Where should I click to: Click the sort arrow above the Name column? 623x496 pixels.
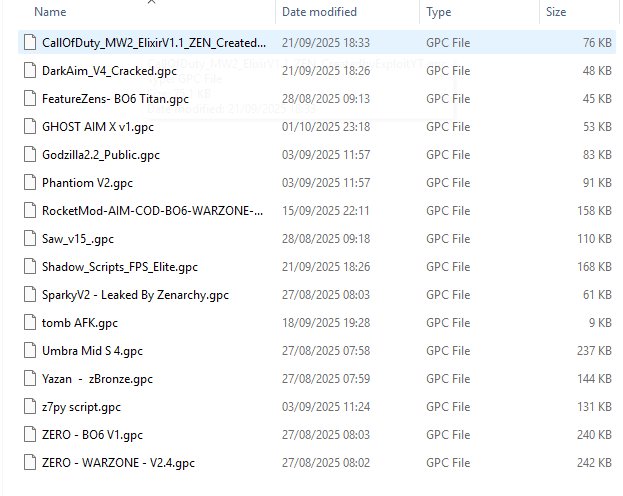[x=151, y=2]
